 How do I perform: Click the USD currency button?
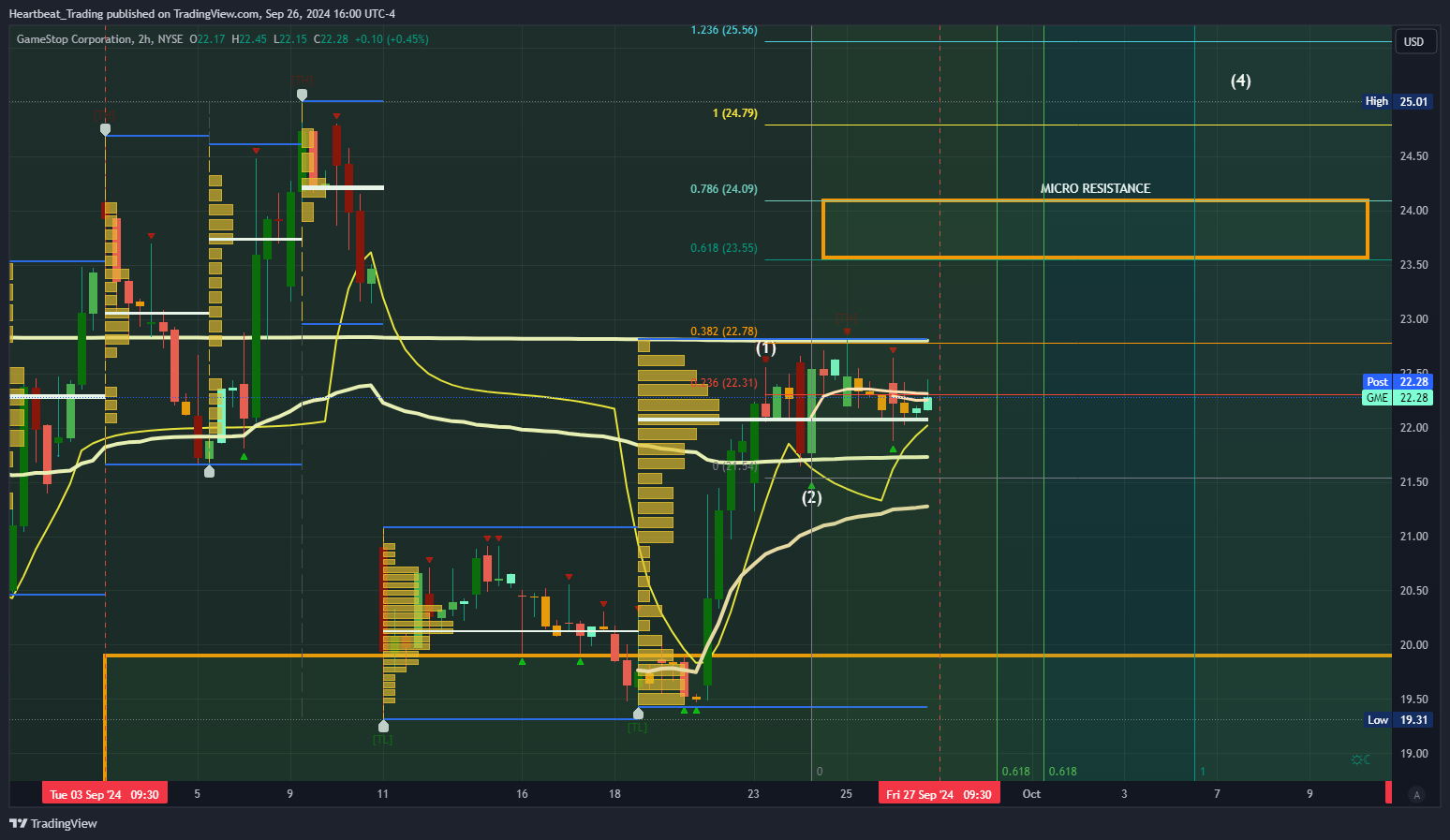click(1413, 41)
